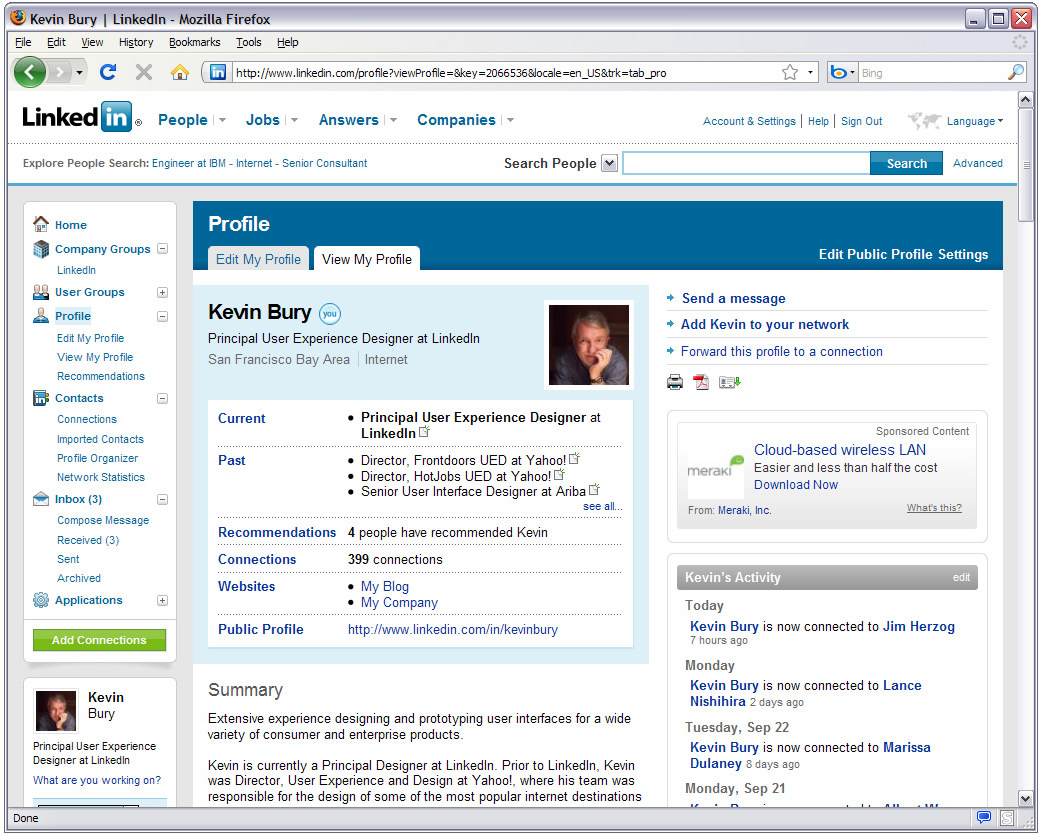The image size is (1042, 837).
Task: Click the LinkedIn site icon in the address bar
Action: click(x=217, y=72)
